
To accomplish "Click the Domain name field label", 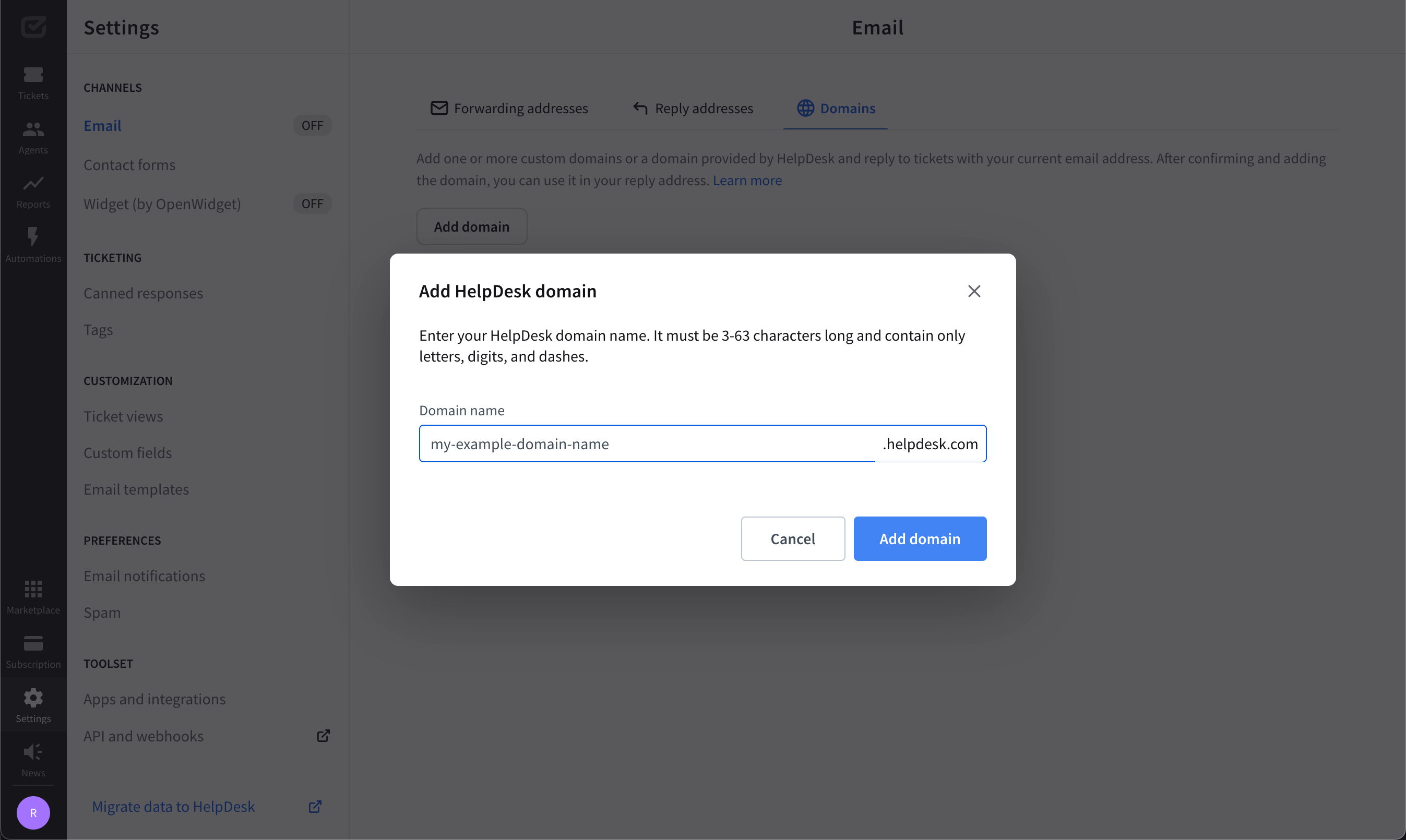I will (x=461, y=411).
